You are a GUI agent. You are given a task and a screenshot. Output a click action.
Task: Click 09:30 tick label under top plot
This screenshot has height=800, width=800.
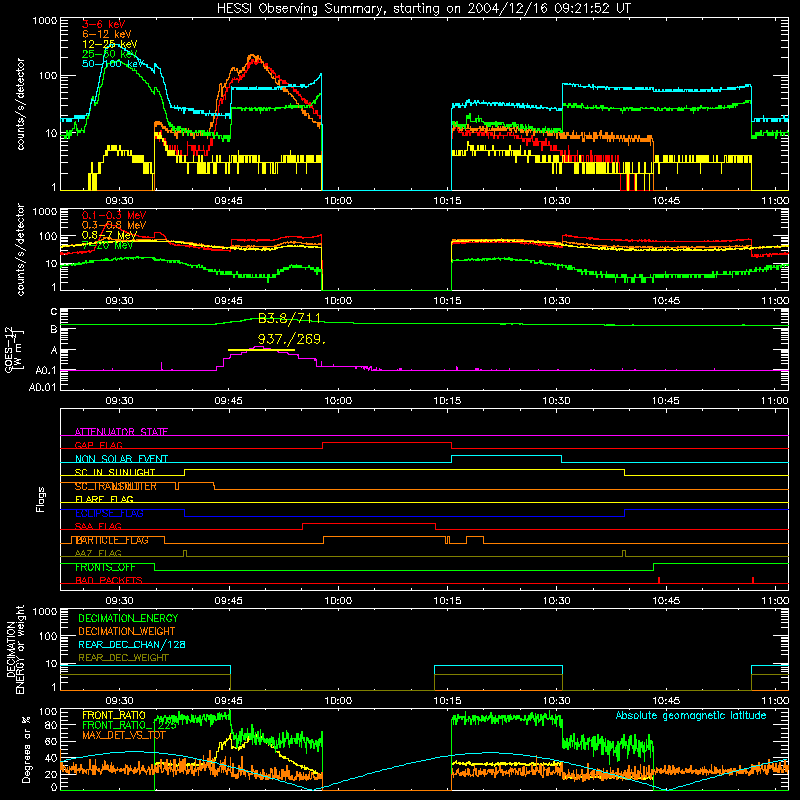(x=119, y=201)
